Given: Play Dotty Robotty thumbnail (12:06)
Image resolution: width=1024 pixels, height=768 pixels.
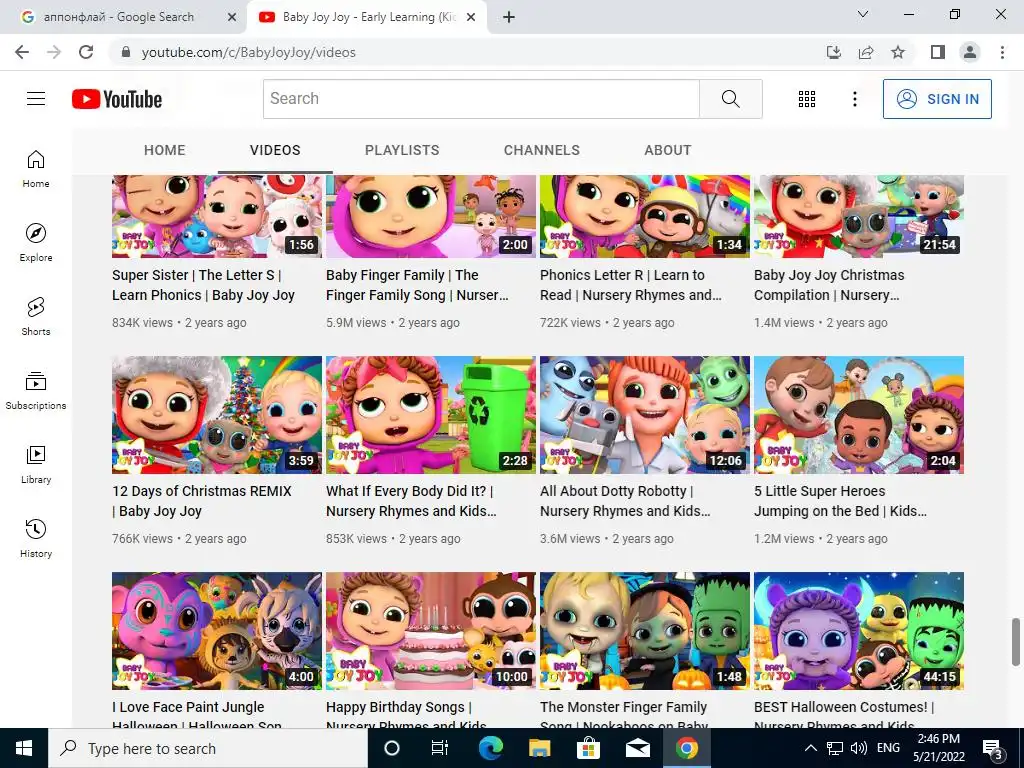Looking at the screenshot, I should click(x=645, y=415).
